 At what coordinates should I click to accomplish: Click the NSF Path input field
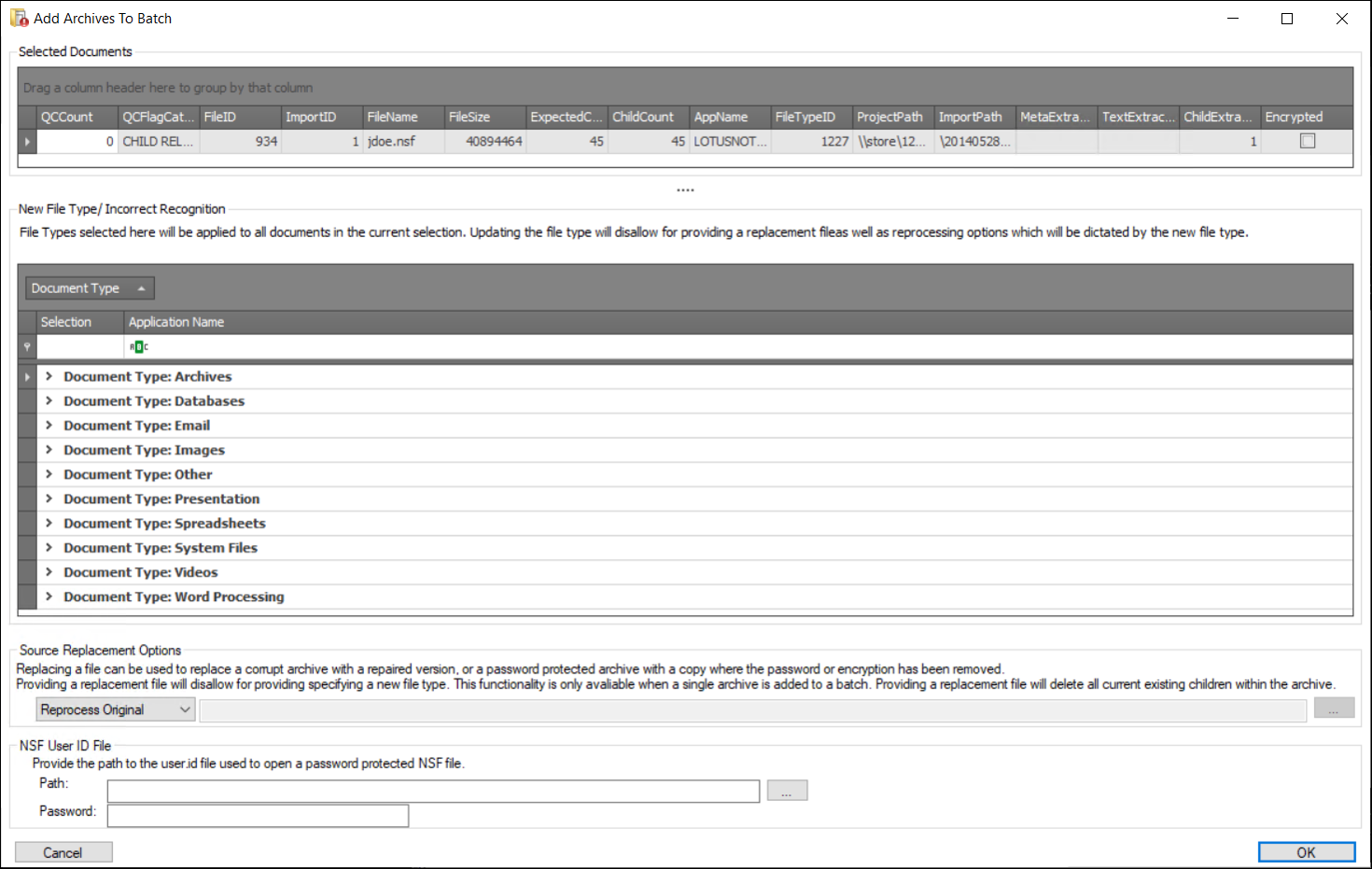tap(433, 792)
